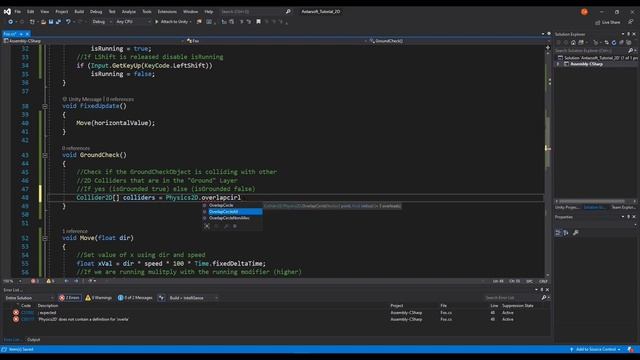Click the editor split window icon

[x=548, y=47]
